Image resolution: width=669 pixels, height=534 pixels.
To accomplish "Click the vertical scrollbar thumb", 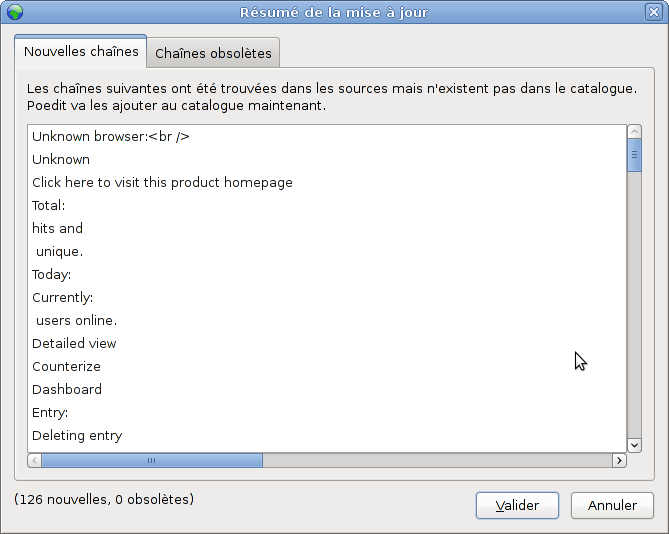I will pos(634,155).
